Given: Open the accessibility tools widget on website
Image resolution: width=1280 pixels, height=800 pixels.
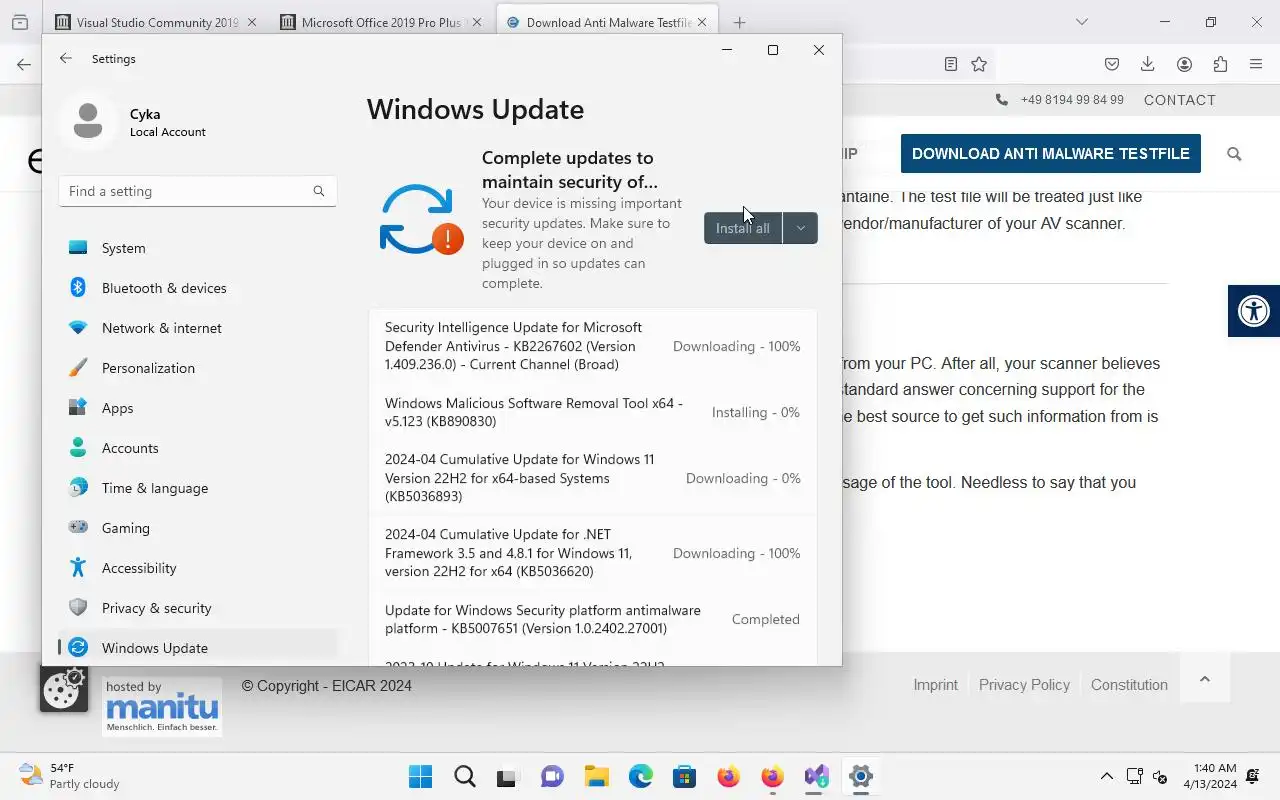Looking at the screenshot, I should [1254, 311].
